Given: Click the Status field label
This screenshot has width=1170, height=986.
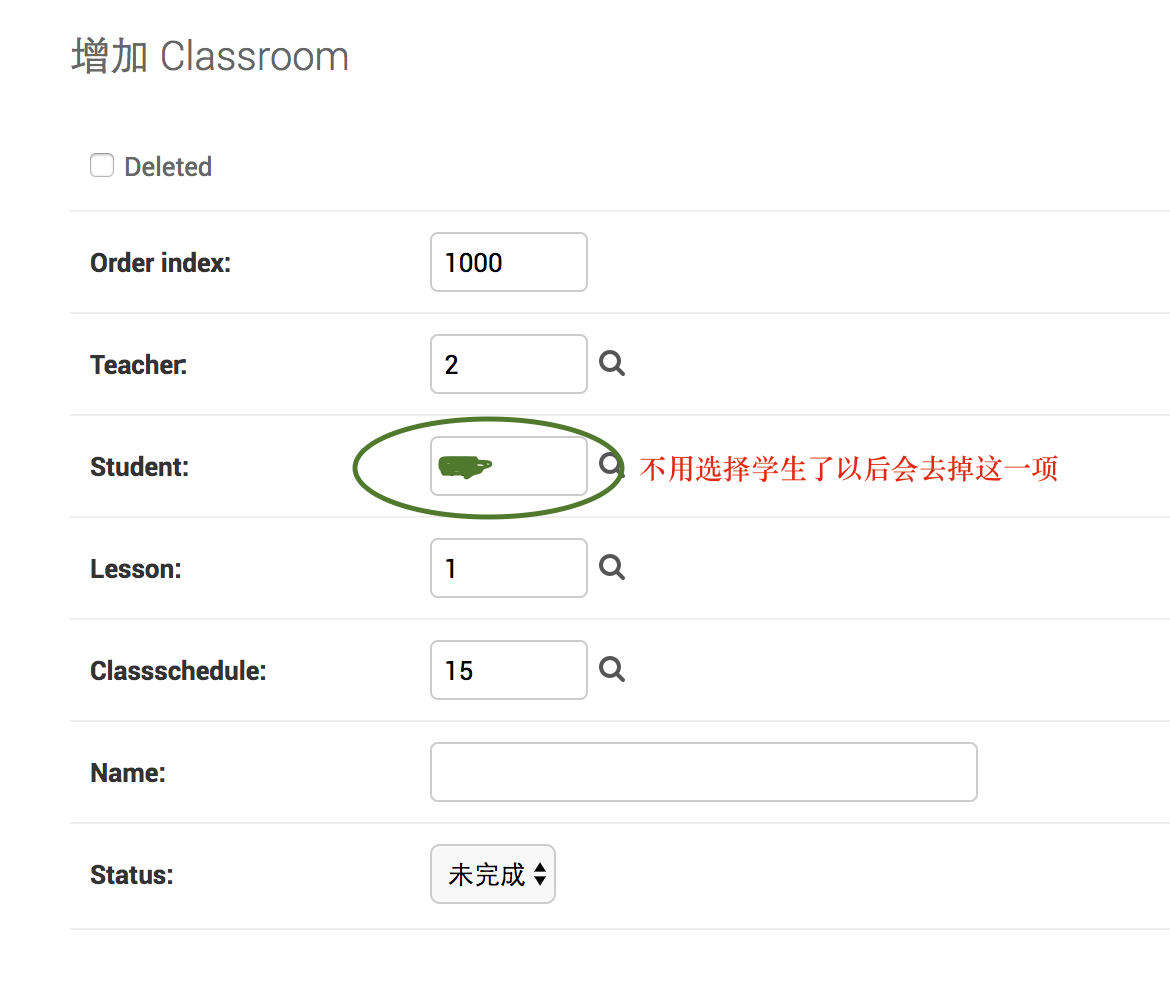Looking at the screenshot, I should pyautogui.click(x=131, y=875).
